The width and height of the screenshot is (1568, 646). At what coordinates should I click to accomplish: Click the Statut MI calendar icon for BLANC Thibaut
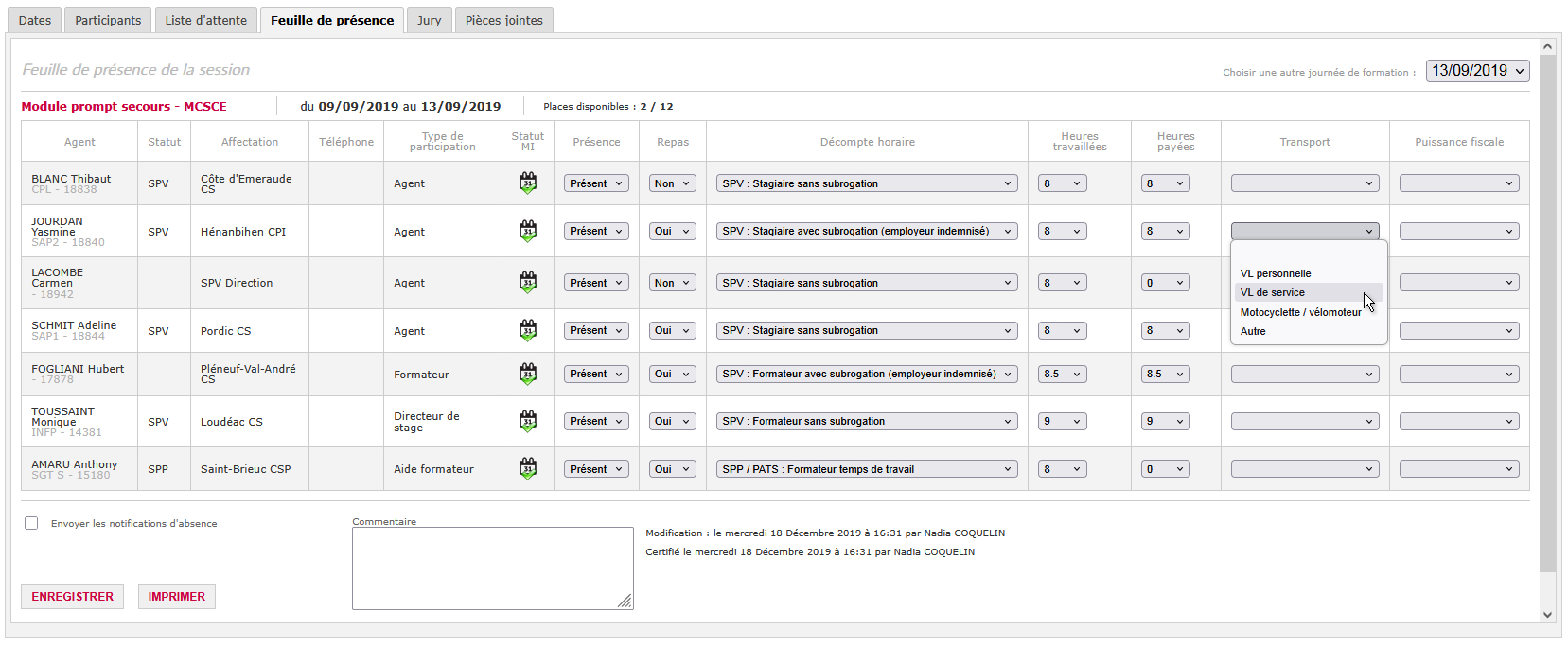[x=528, y=183]
